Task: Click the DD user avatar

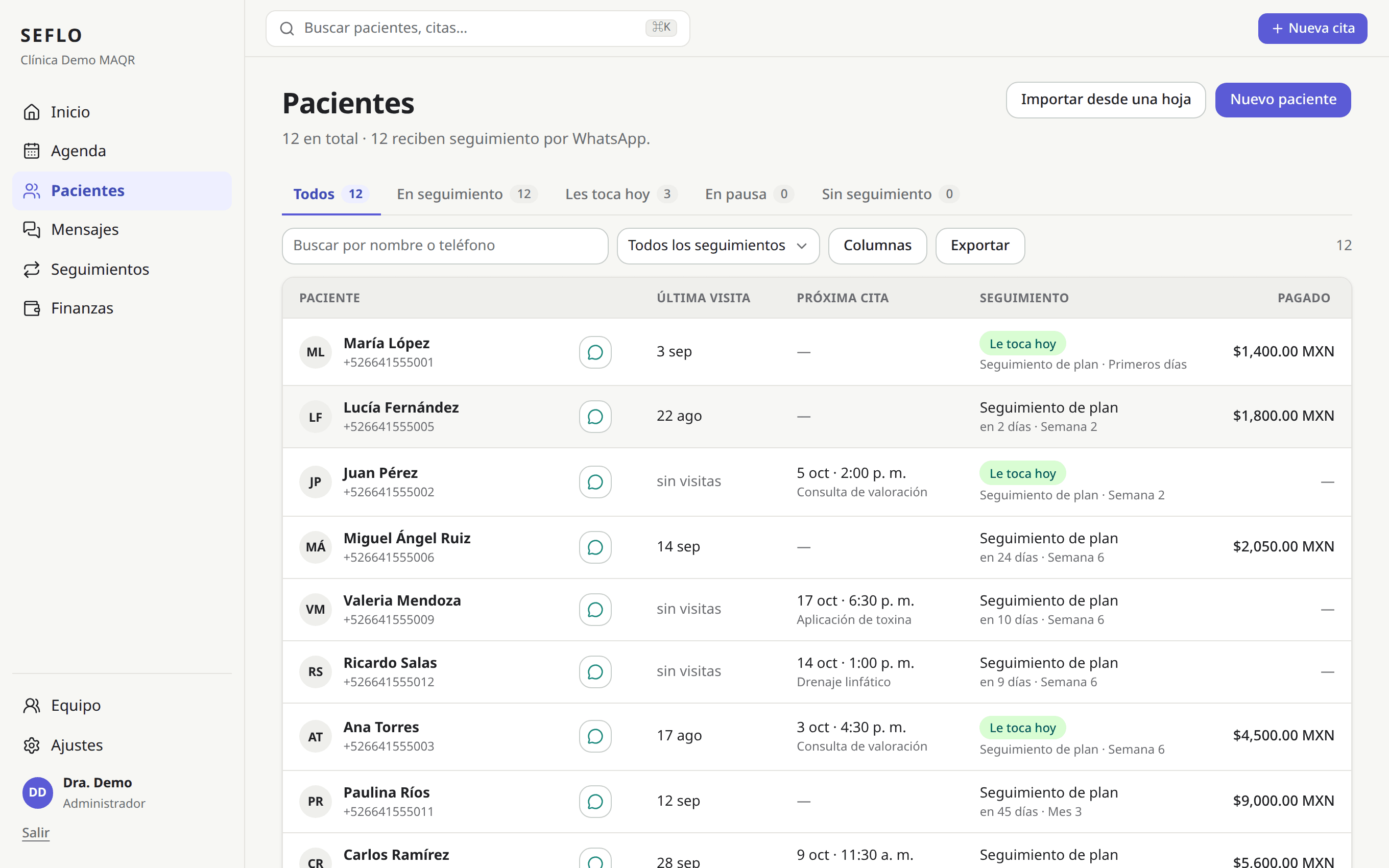Action: click(x=38, y=793)
